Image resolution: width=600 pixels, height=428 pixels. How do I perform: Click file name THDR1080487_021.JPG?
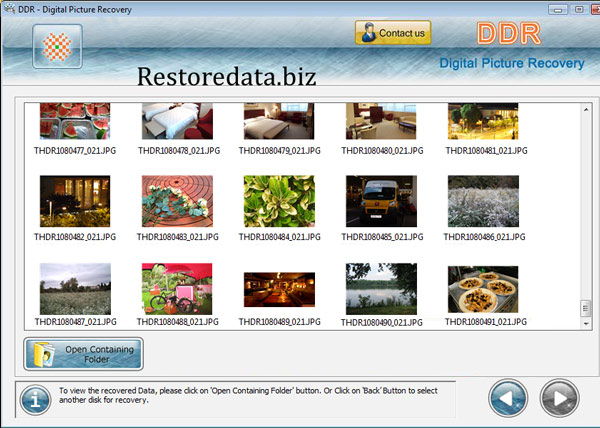[x=75, y=322]
